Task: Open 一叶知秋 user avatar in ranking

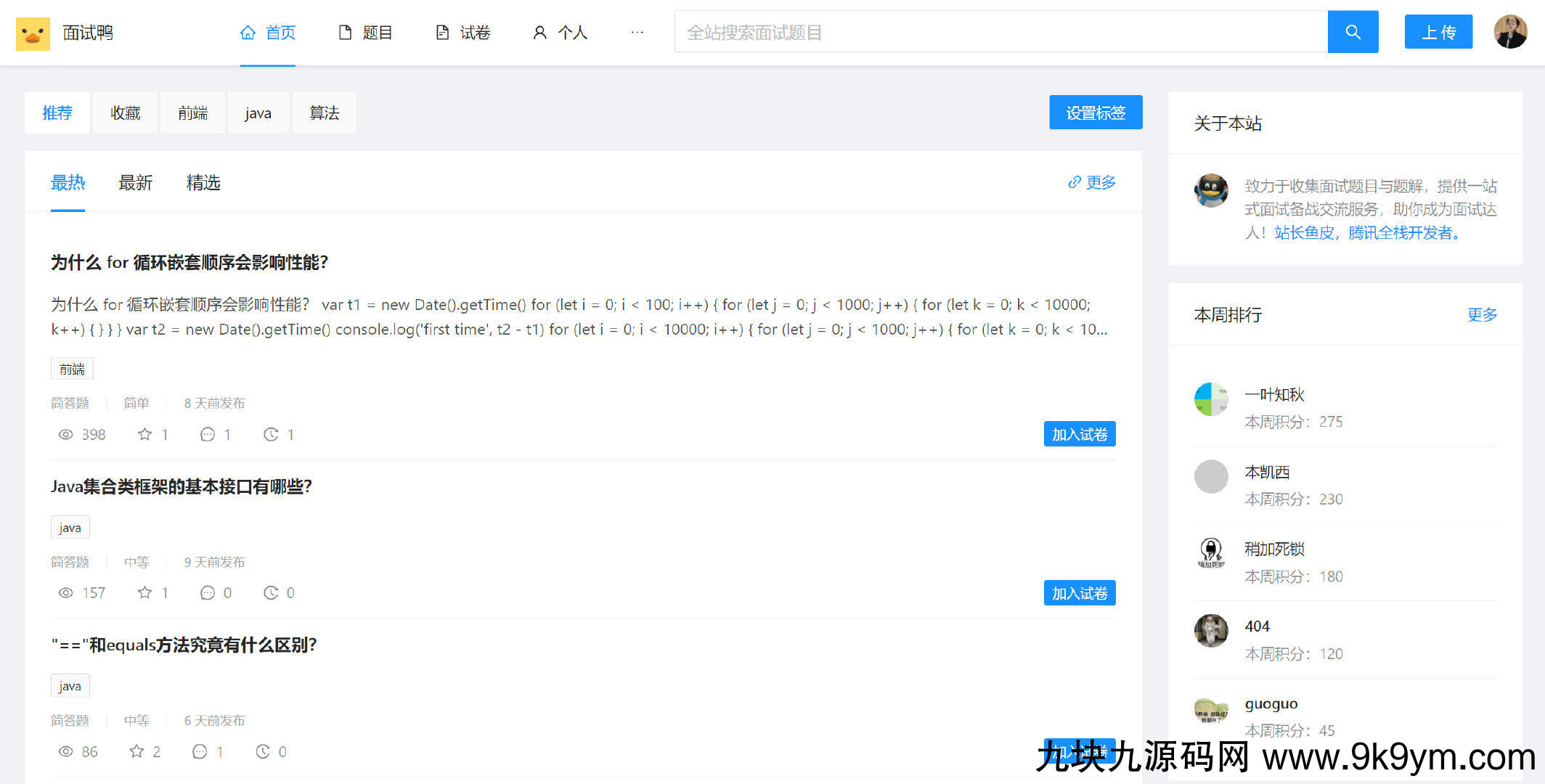Action: [1211, 399]
